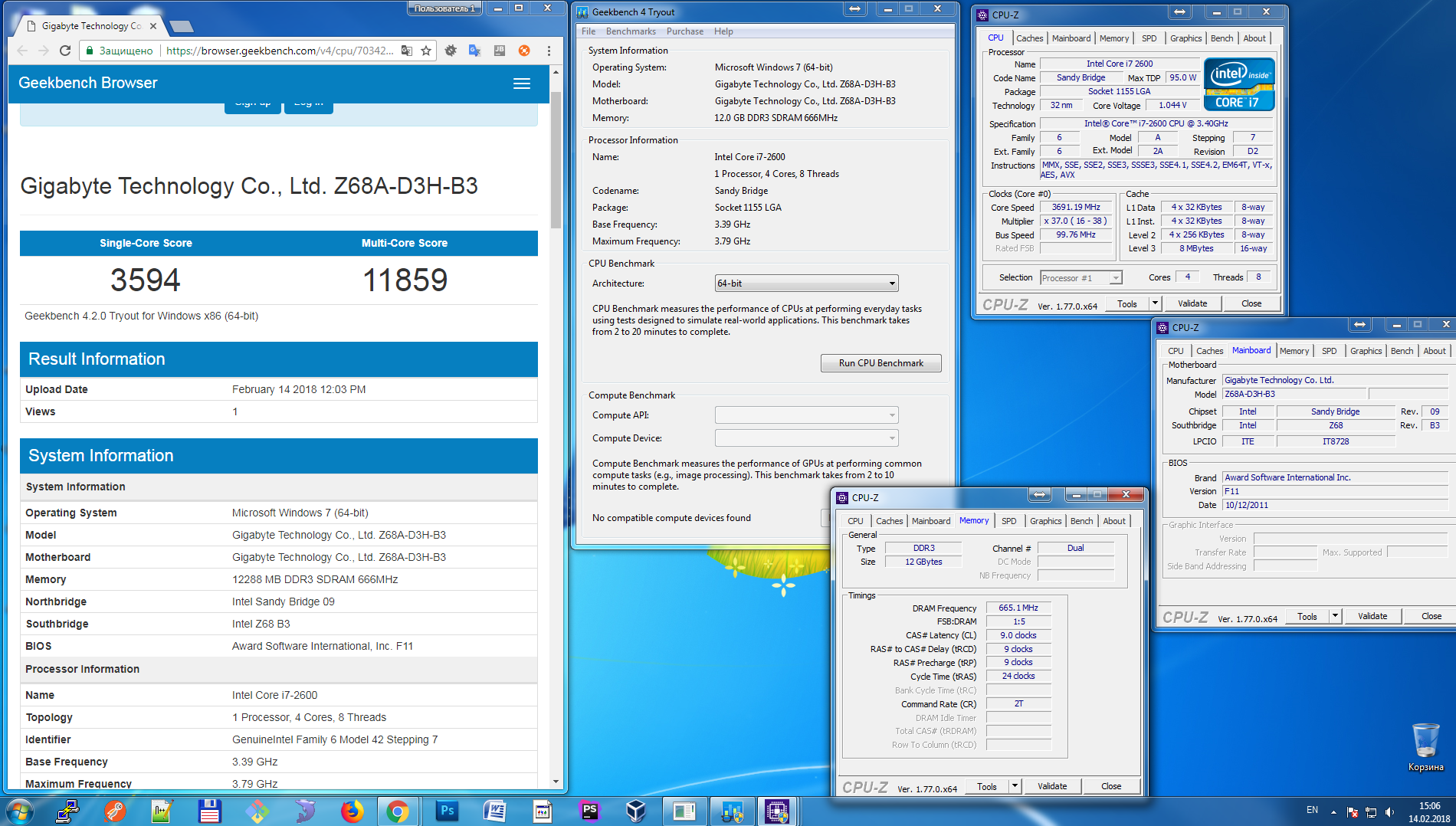Open the Compute API dropdown
1456x826 pixels.
(806, 415)
